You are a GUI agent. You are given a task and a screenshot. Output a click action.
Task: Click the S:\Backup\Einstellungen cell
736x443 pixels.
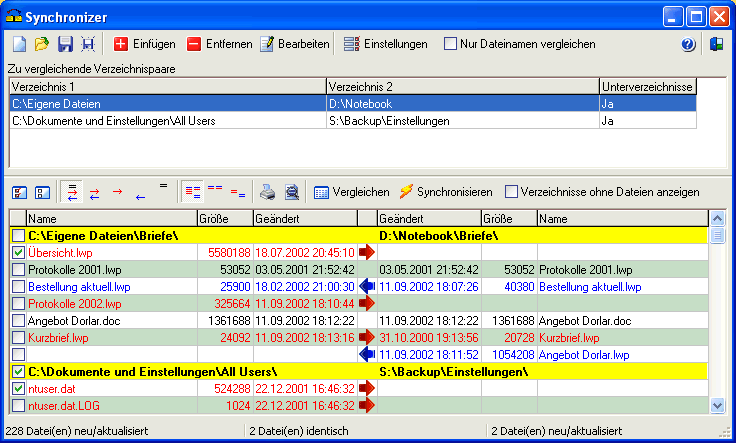coord(462,121)
